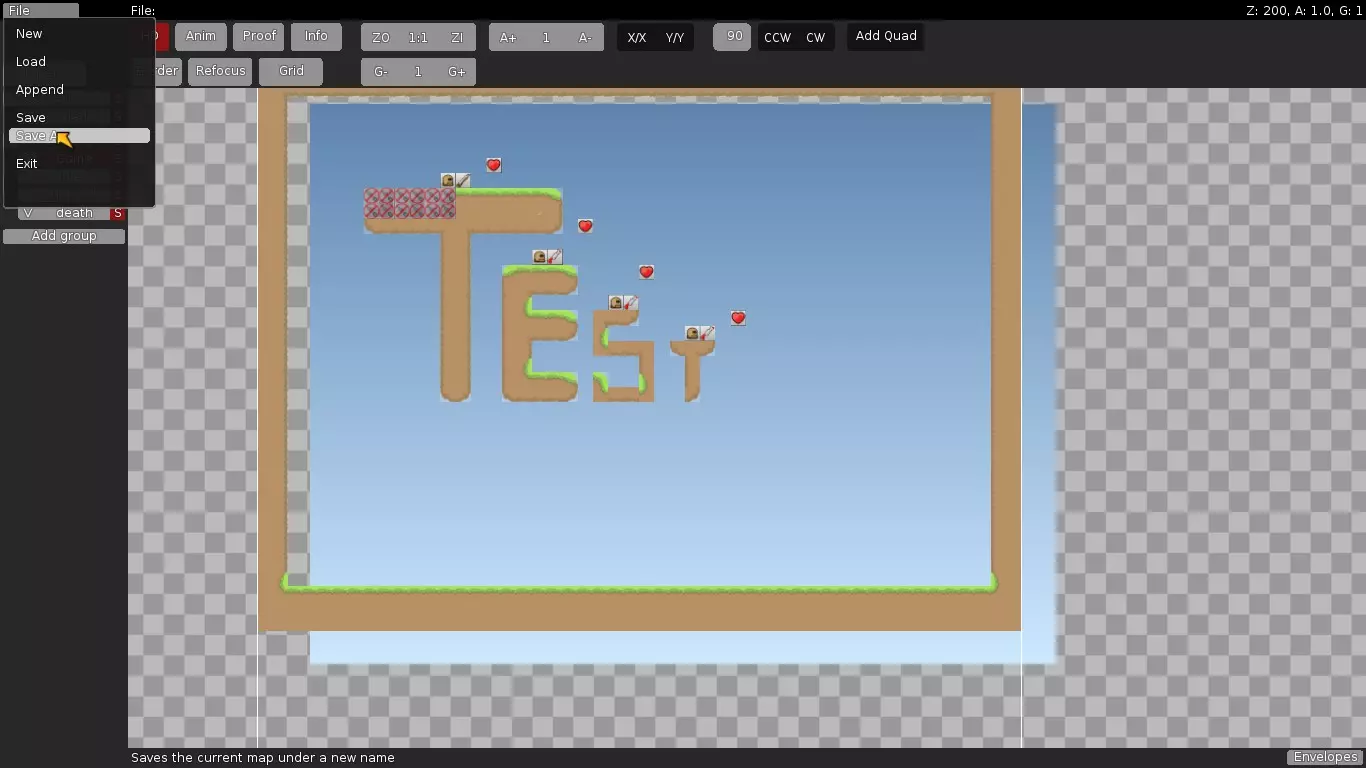This screenshot has height=768, width=1366.
Task: Toggle the Anim button
Action: coord(201,36)
